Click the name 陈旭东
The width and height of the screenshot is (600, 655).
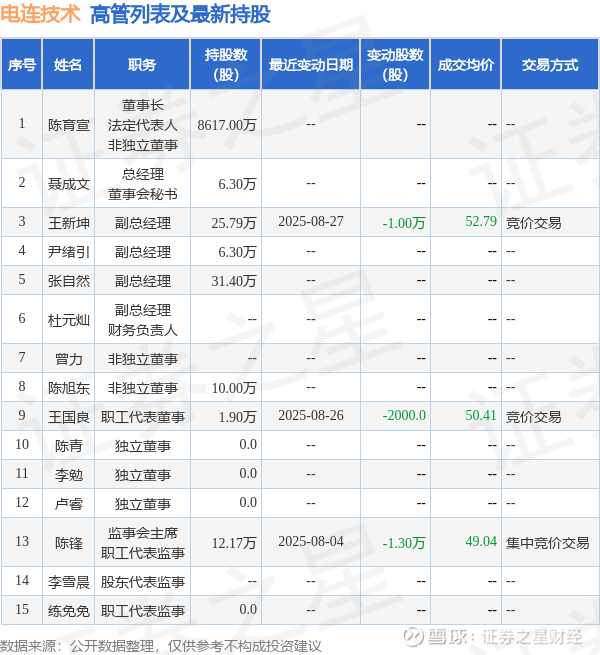click(69, 388)
